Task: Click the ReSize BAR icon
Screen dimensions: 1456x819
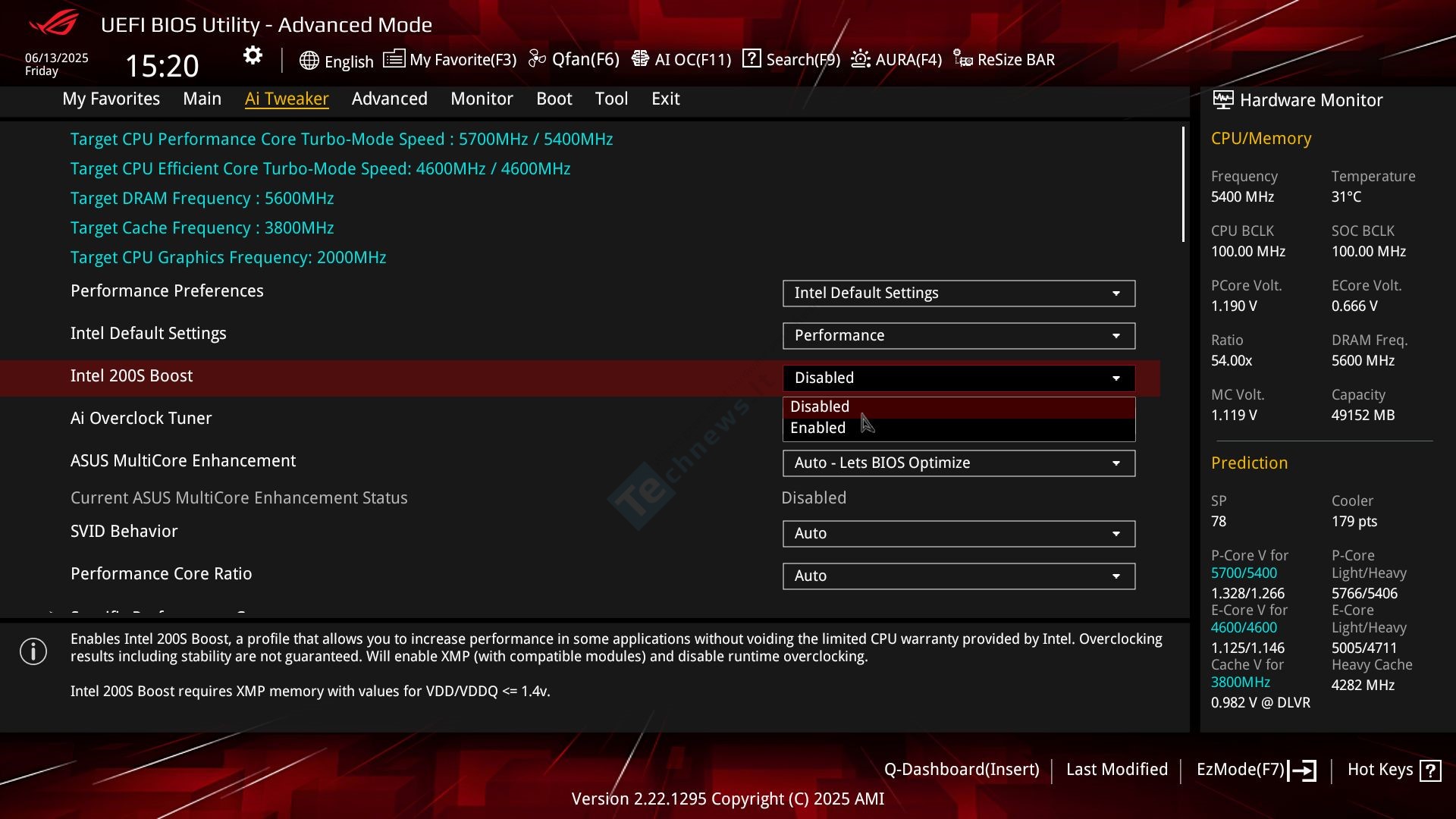Action: pyautogui.click(x=963, y=58)
